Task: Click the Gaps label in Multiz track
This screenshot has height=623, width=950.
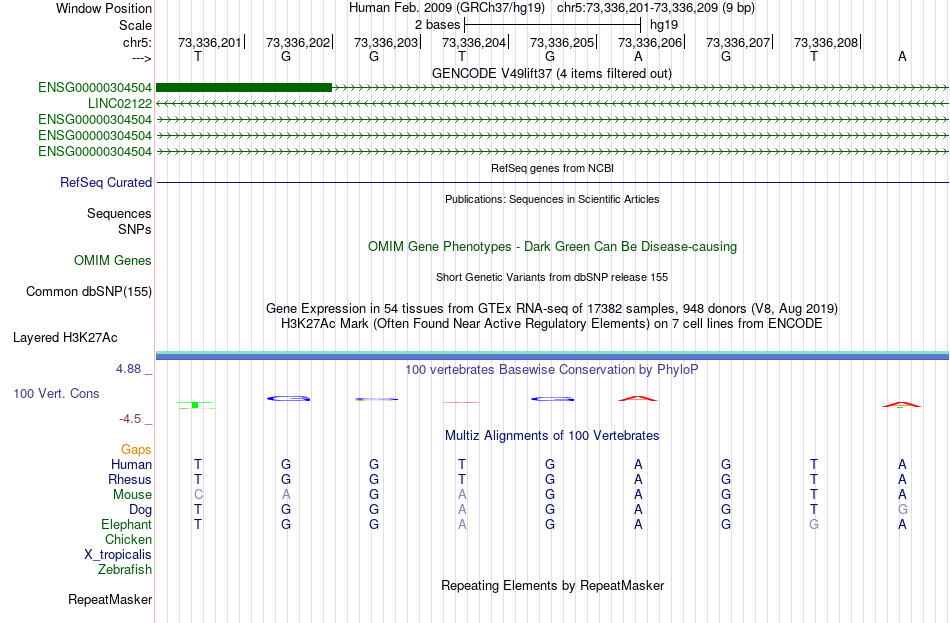Action: pos(136,450)
